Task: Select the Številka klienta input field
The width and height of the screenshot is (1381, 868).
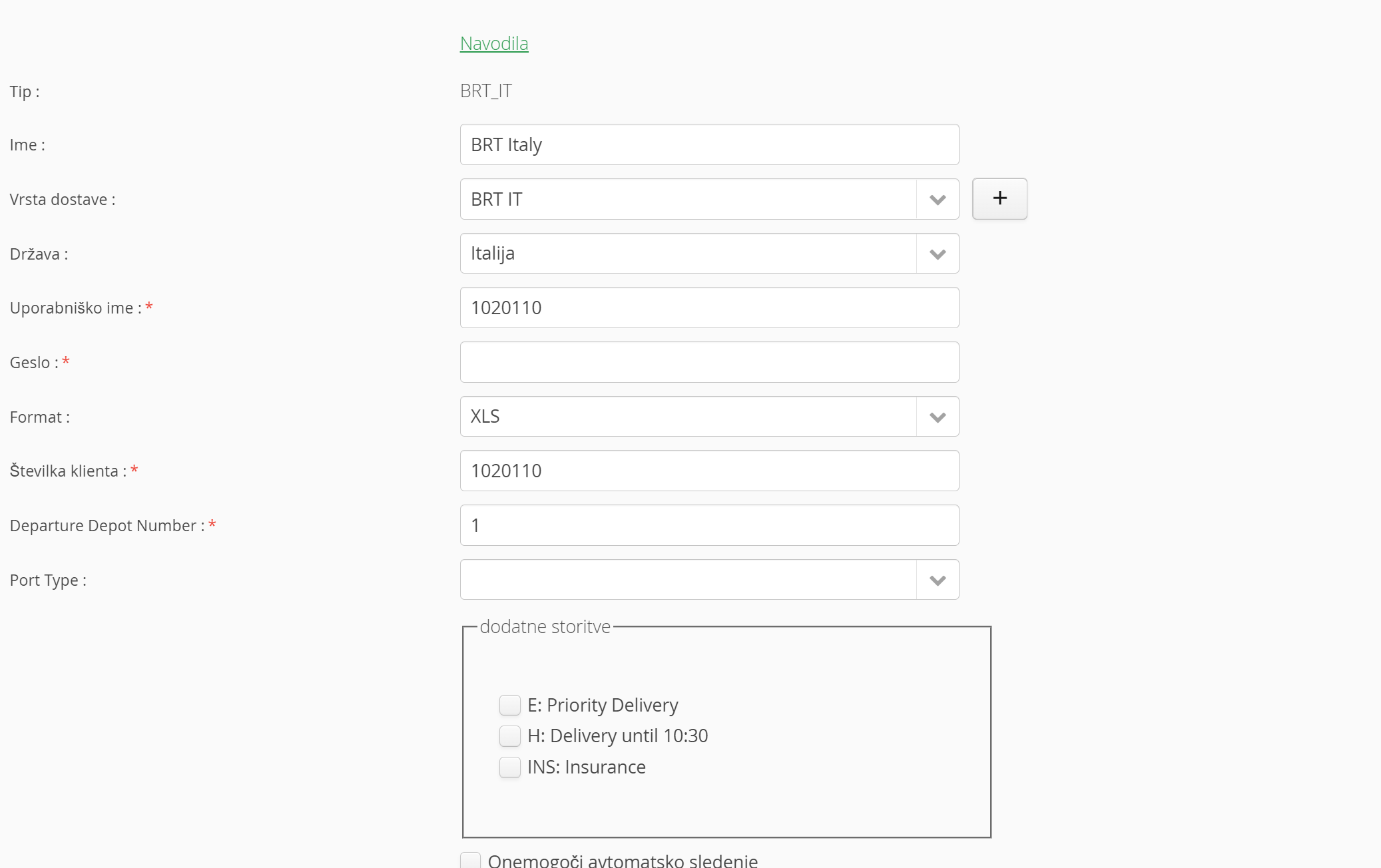Action: pyautogui.click(x=709, y=471)
